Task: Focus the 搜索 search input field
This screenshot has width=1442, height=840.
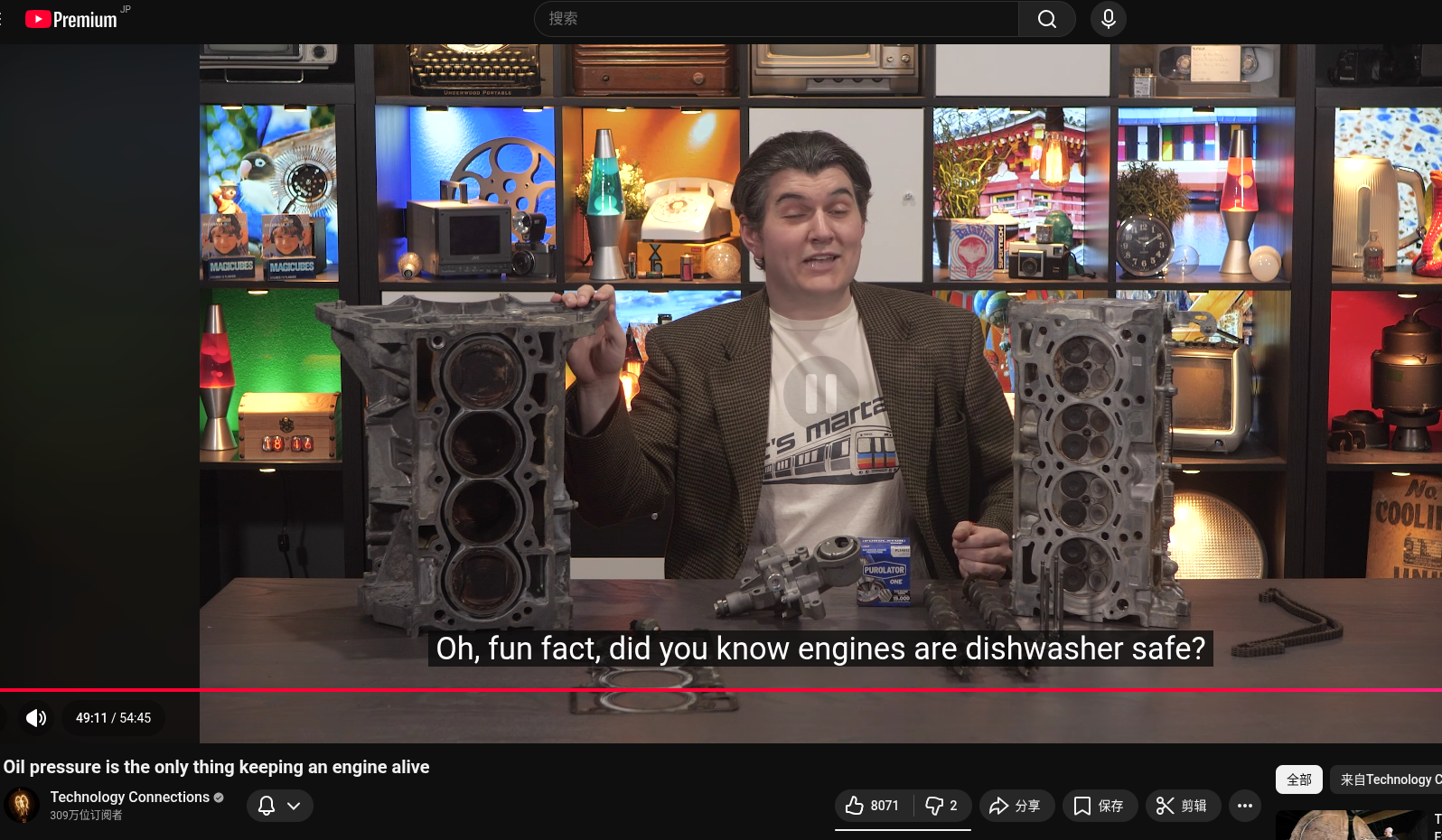Action: click(x=777, y=19)
